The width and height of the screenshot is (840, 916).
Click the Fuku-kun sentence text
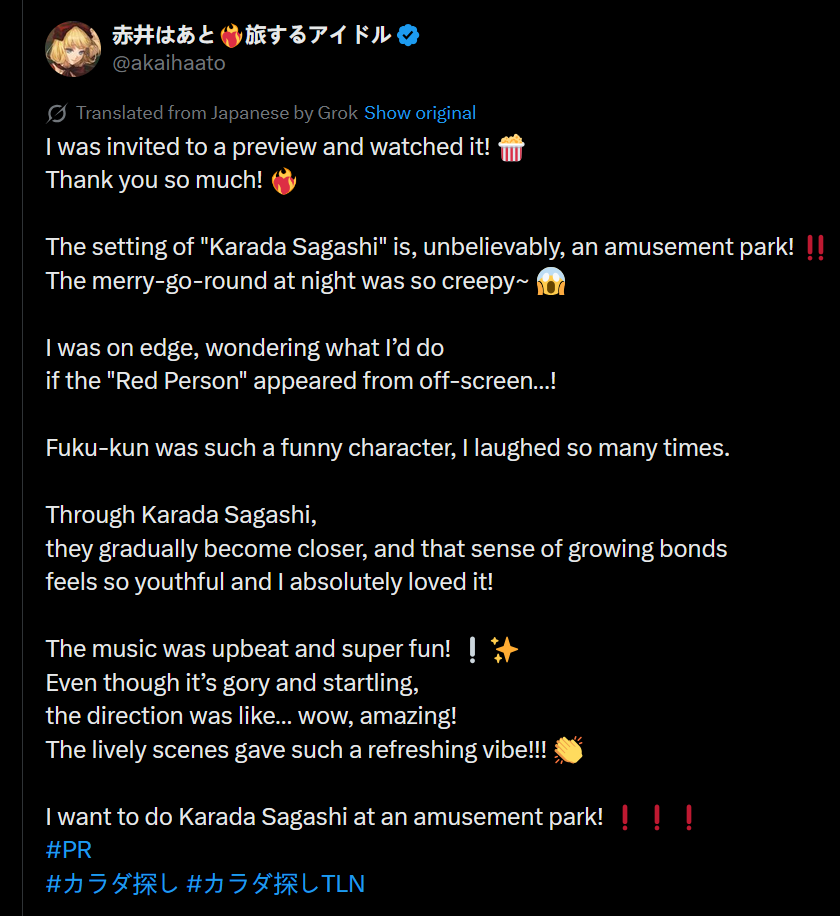click(388, 448)
